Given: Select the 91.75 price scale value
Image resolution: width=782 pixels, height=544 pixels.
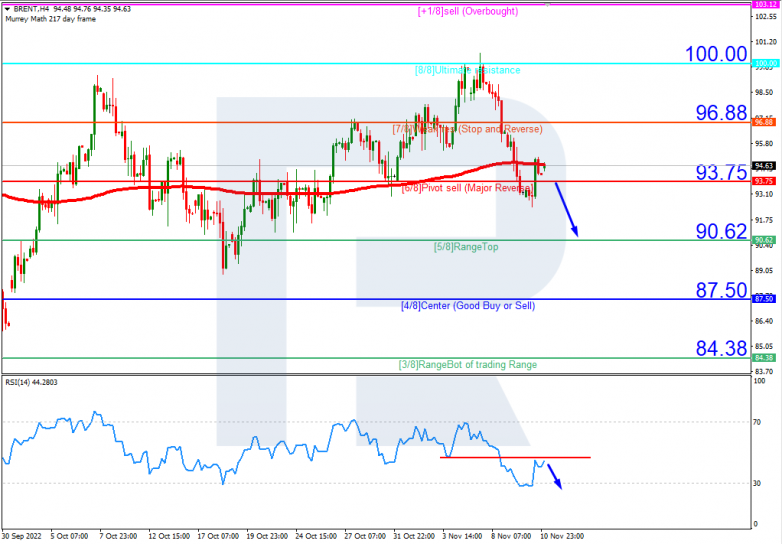Looking at the screenshot, I should [x=765, y=220].
